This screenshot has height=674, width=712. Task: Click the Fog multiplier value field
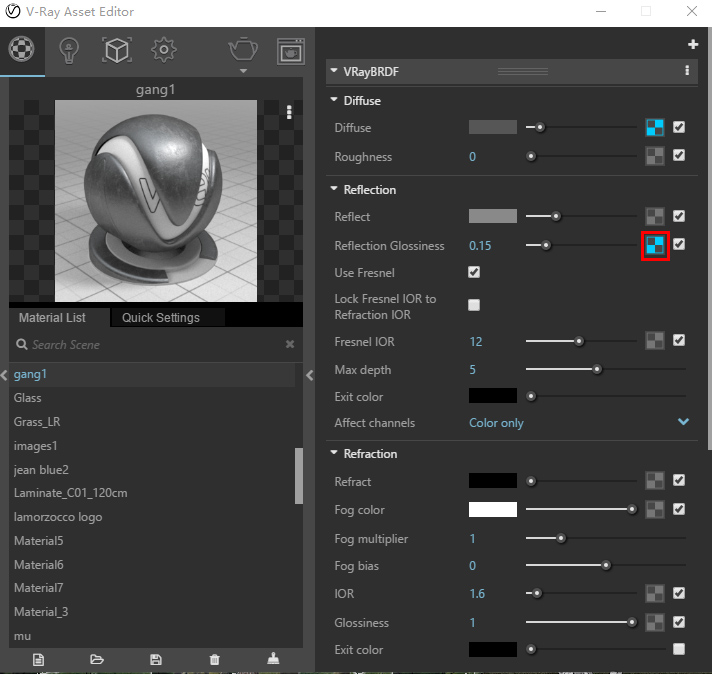[x=473, y=539]
